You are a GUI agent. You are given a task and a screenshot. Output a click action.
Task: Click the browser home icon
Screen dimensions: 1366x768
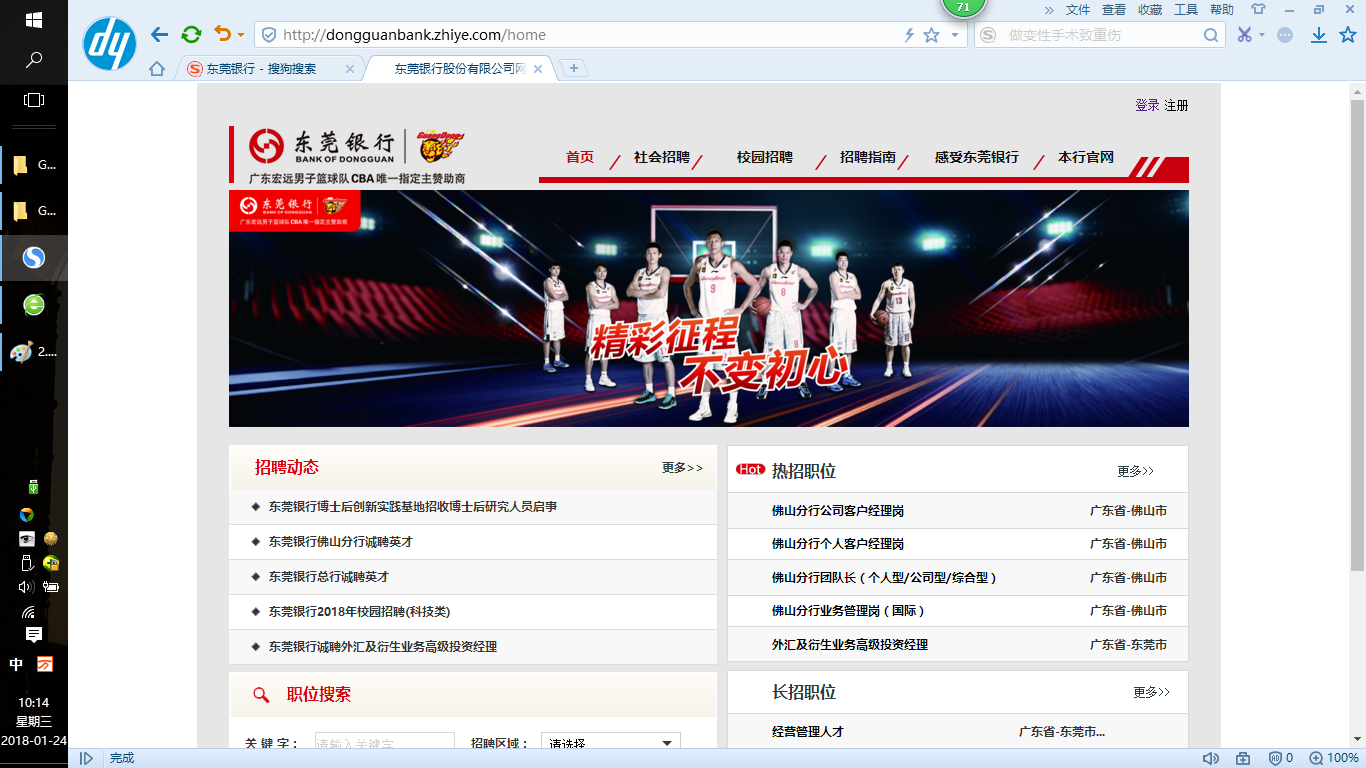tap(157, 69)
